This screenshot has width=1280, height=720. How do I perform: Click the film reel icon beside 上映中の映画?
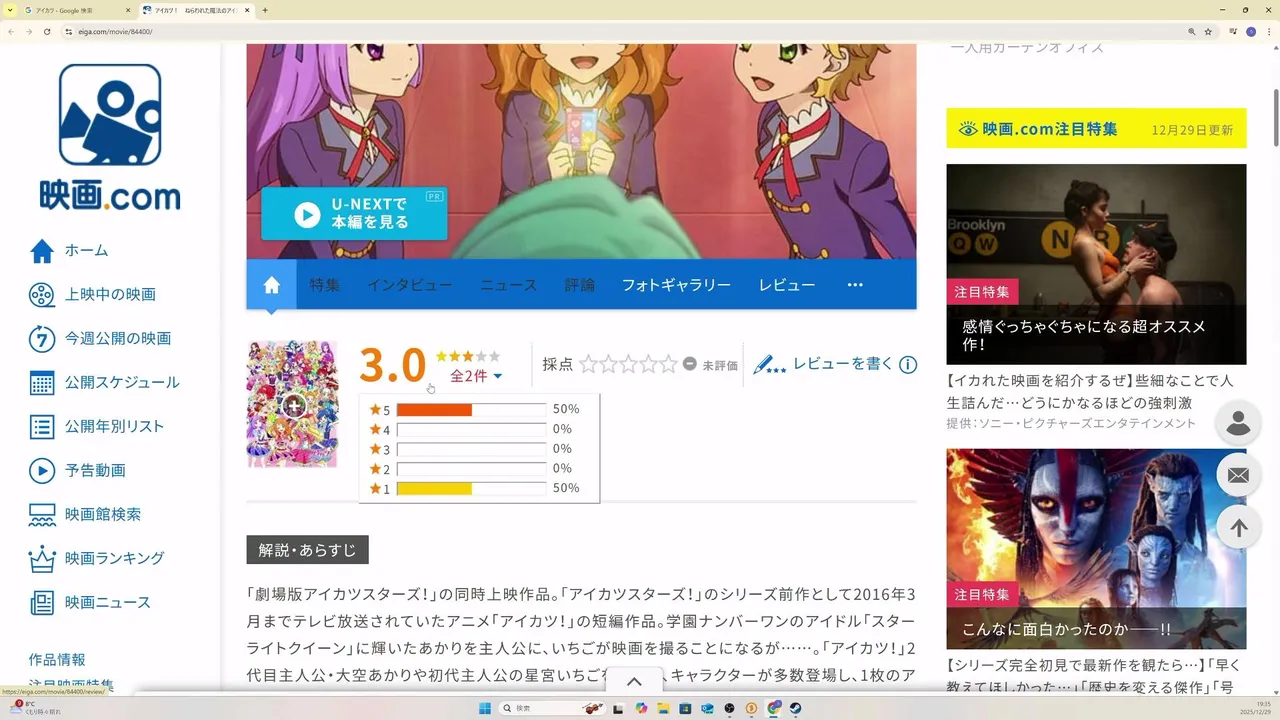pyautogui.click(x=42, y=294)
